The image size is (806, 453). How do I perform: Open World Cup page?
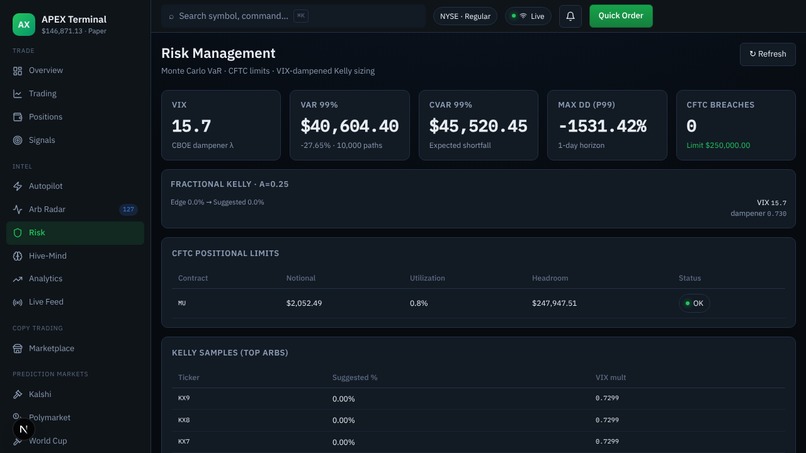[x=75, y=441]
